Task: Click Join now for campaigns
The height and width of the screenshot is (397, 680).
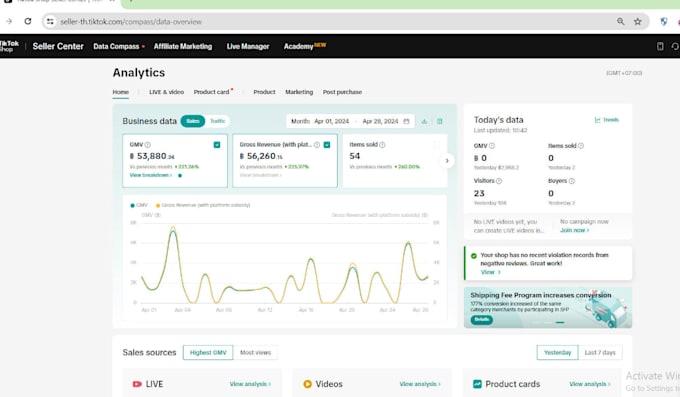Action: coord(575,230)
